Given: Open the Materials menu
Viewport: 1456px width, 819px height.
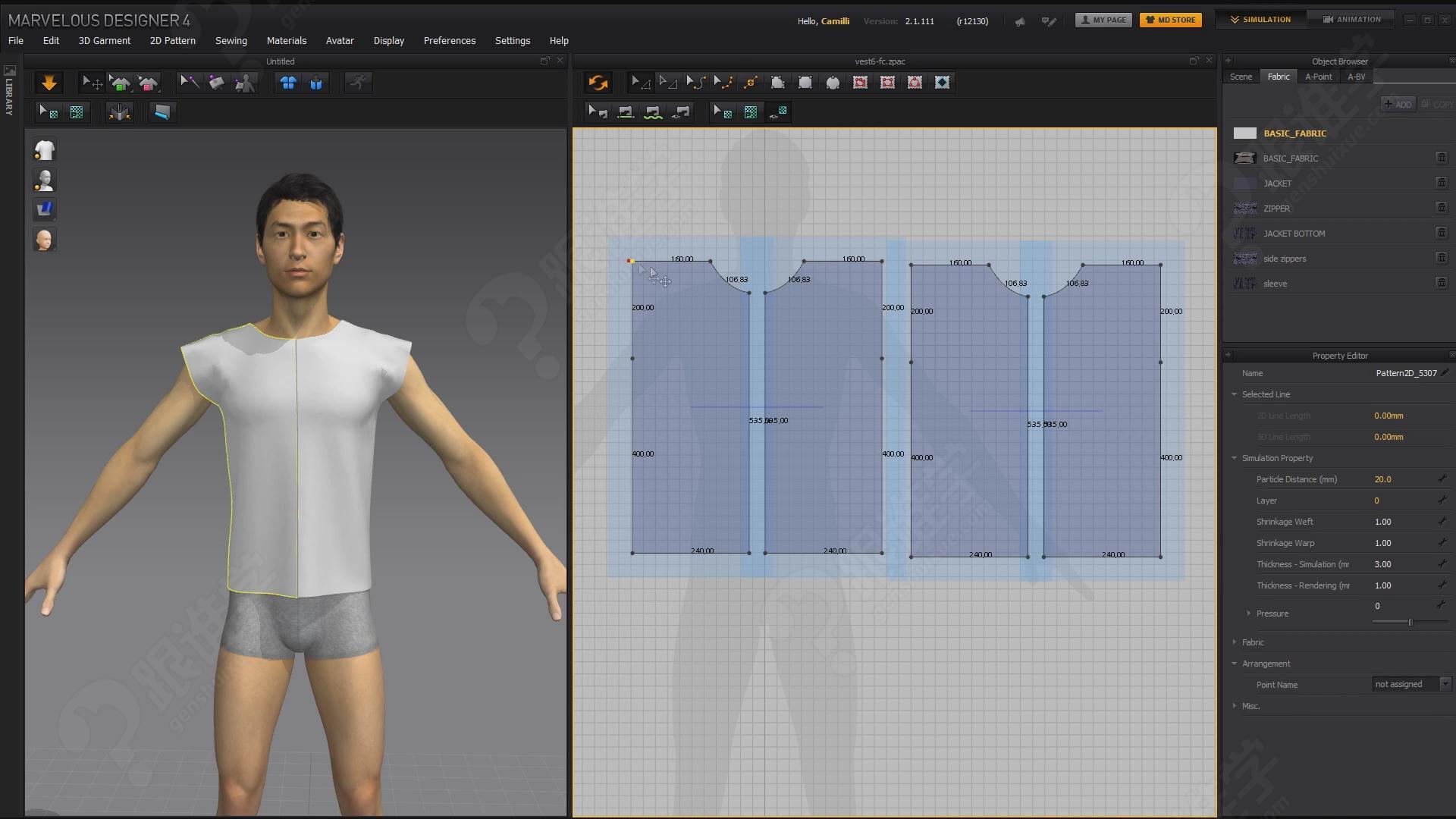Looking at the screenshot, I should point(287,40).
